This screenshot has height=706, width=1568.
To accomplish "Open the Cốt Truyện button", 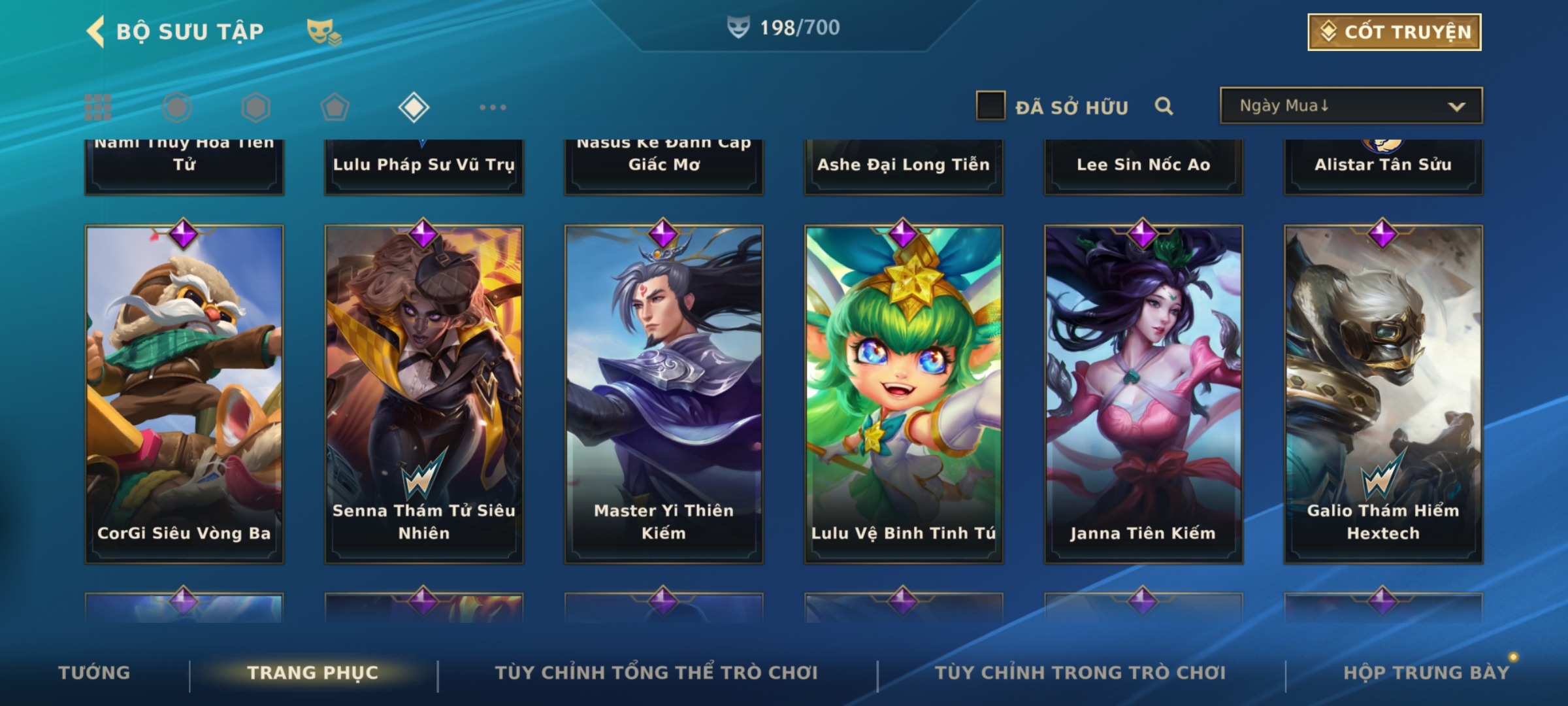I will point(1394,32).
